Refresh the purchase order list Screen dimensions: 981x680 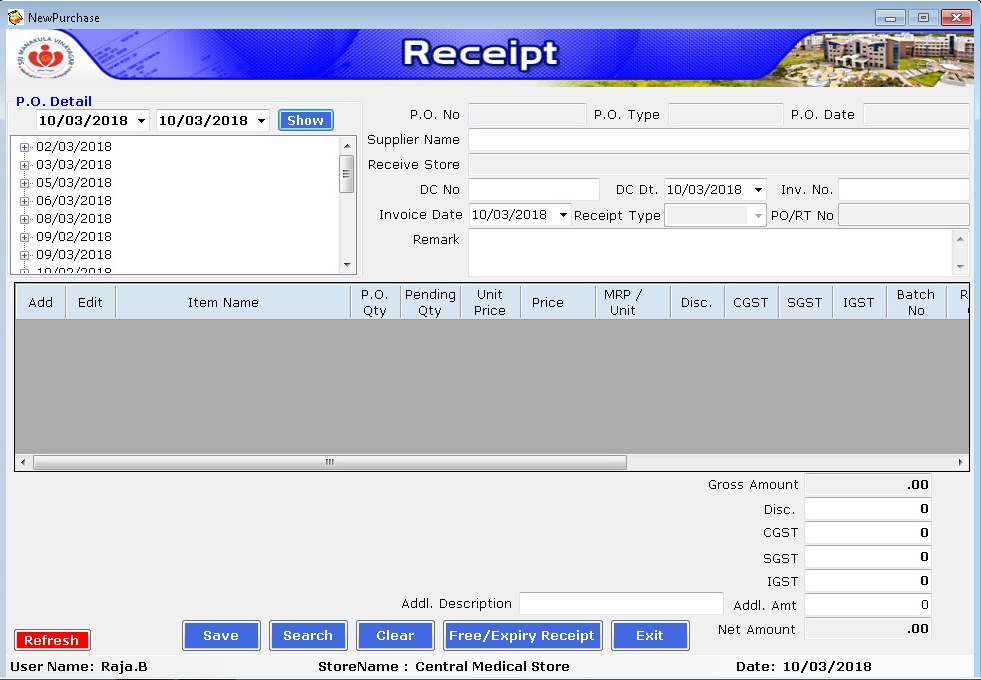[x=52, y=640]
